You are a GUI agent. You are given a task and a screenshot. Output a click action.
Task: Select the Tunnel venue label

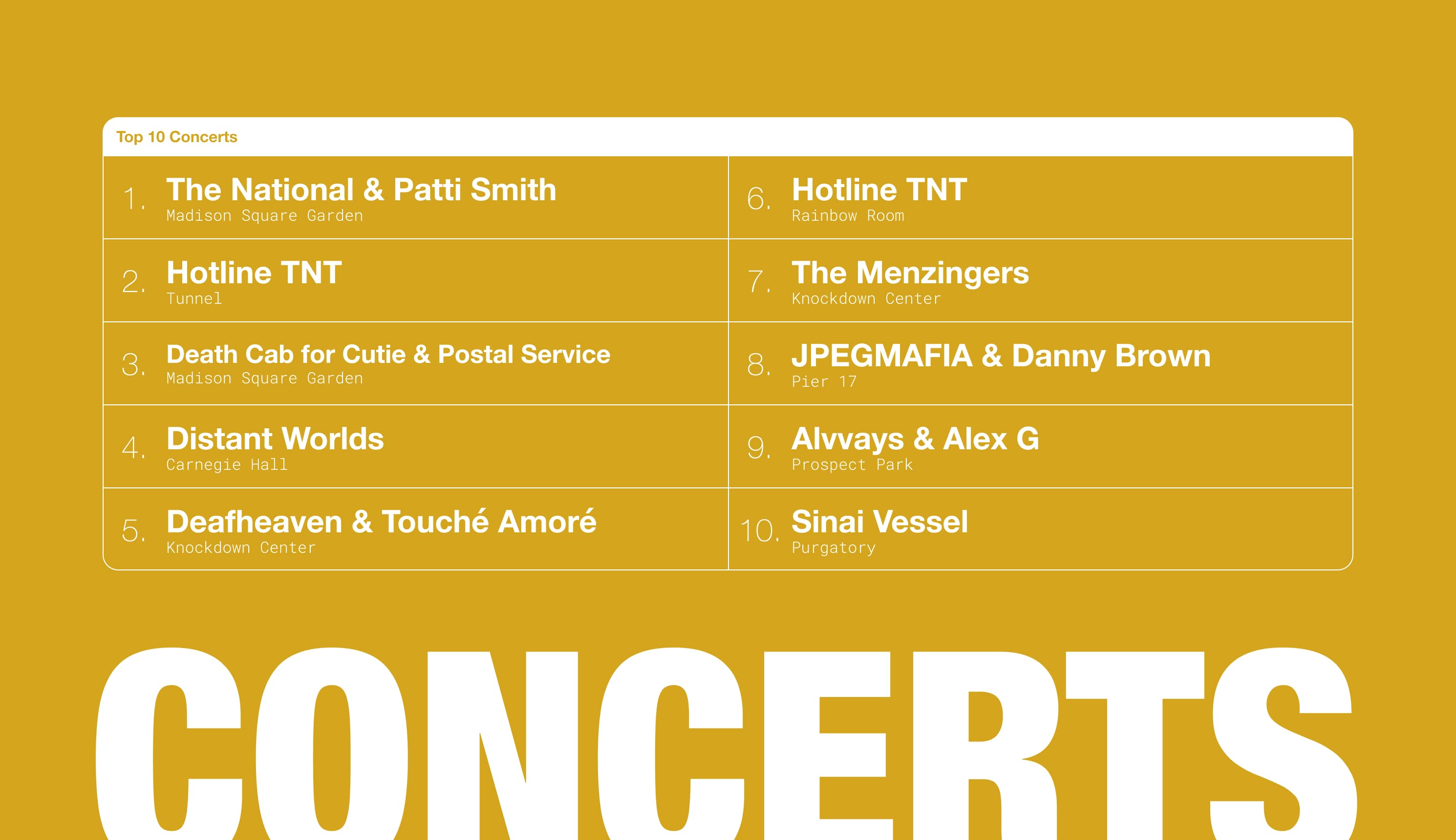[194, 299]
